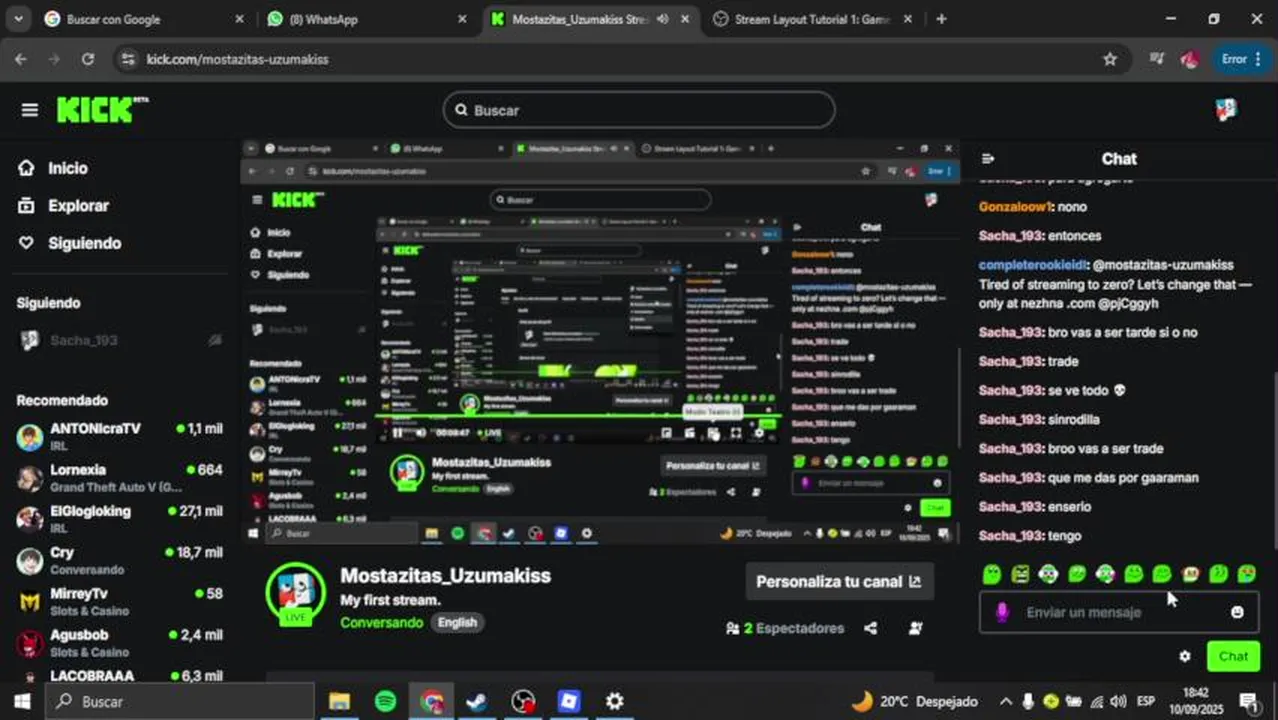
Task: Open volume control in the system tray
Action: 1118,701
